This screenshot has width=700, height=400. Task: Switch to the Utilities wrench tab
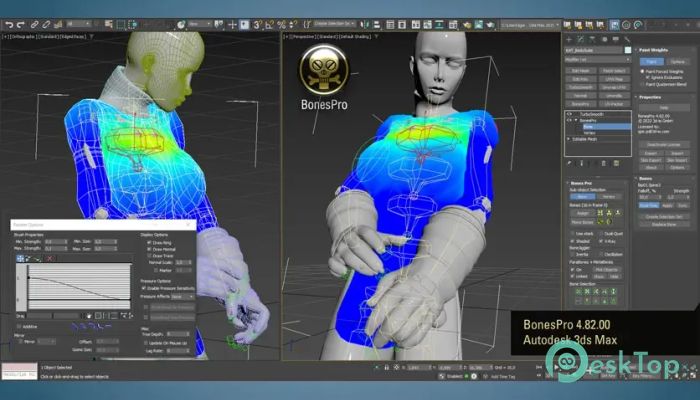tap(627, 40)
